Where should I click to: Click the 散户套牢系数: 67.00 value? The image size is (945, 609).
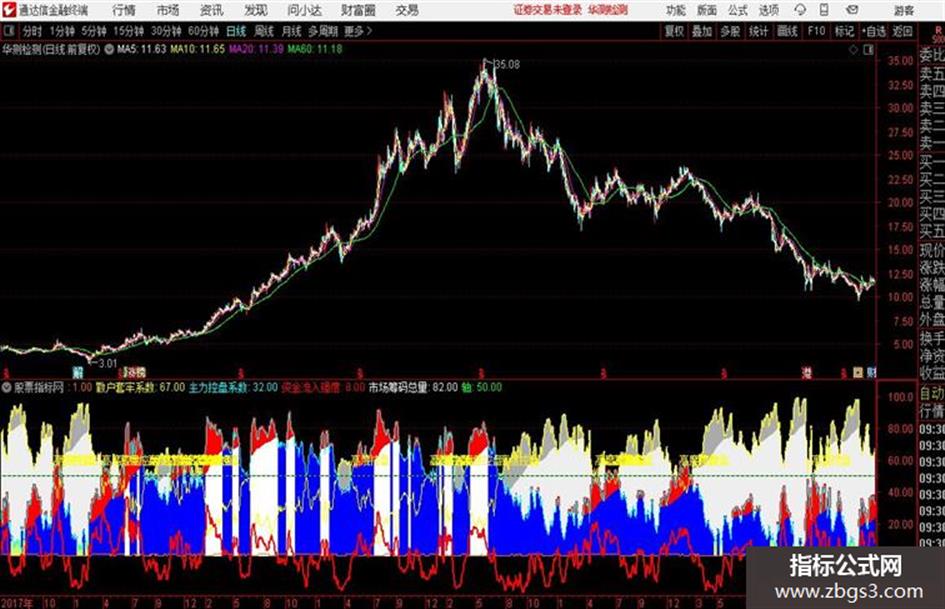coord(140,388)
